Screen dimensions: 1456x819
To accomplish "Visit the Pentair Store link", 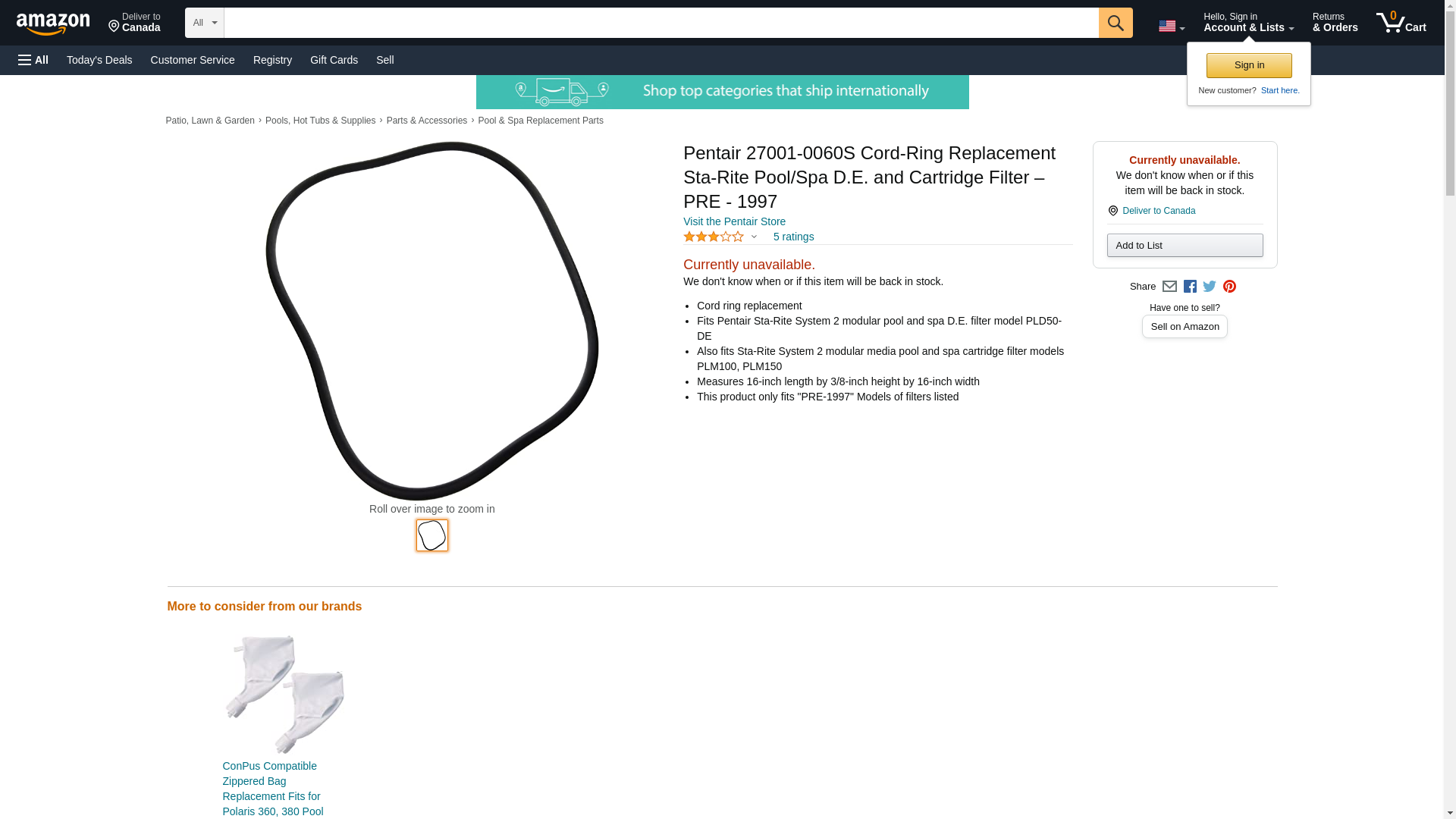I will 734,221.
